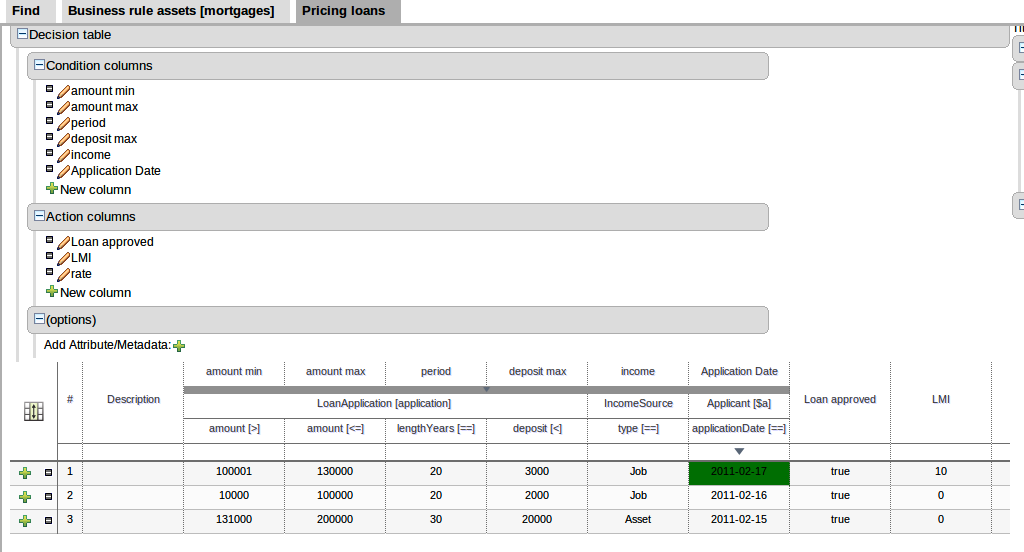1024x552 pixels.
Task: Remove the Application Date condition column
Action: [49, 169]
